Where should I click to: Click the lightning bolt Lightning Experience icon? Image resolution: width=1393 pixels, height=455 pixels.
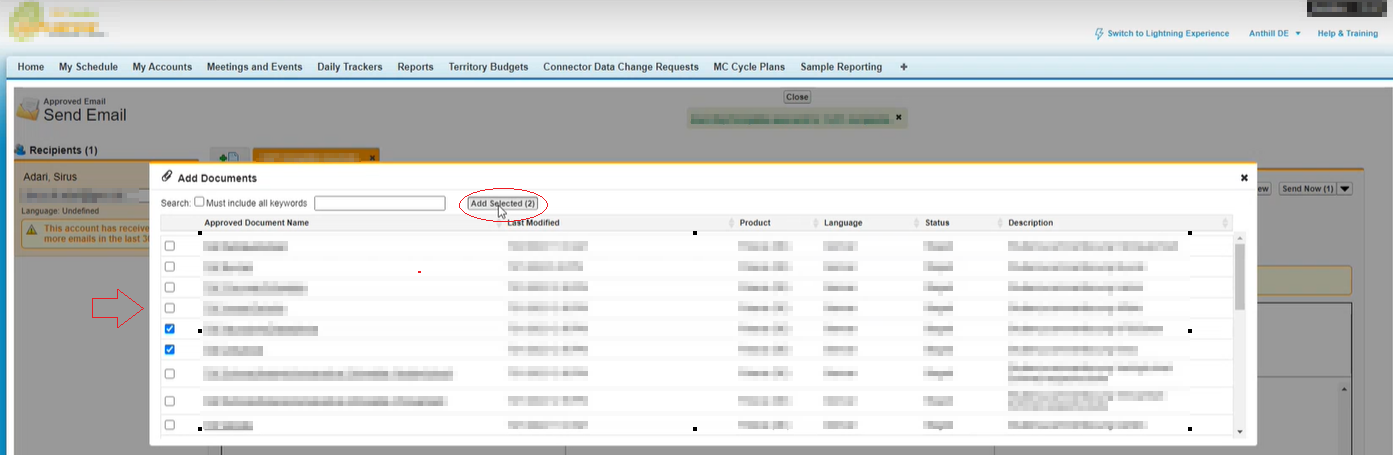click(x=1099, y=33)
